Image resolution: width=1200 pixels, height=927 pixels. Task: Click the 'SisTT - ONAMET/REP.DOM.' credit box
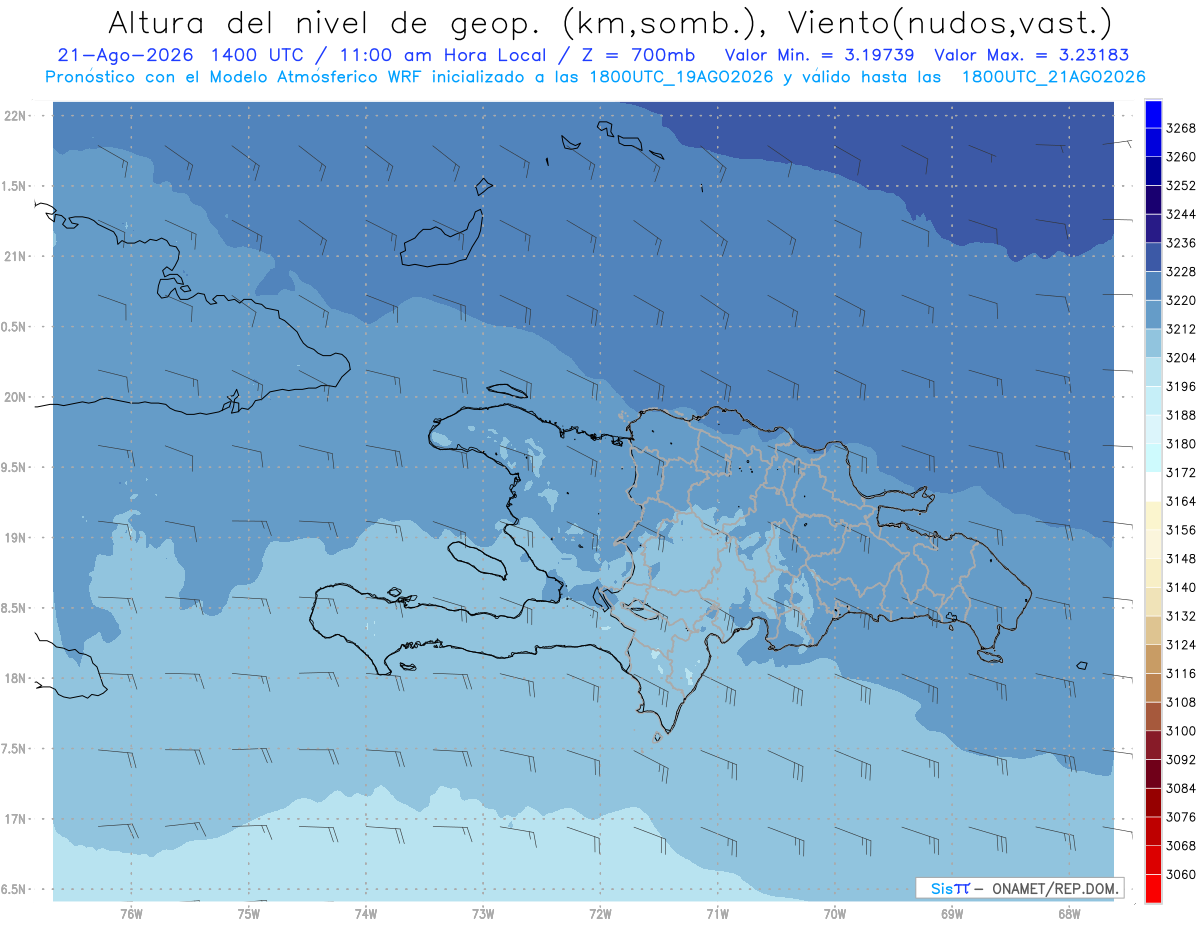pos(1020,888)
